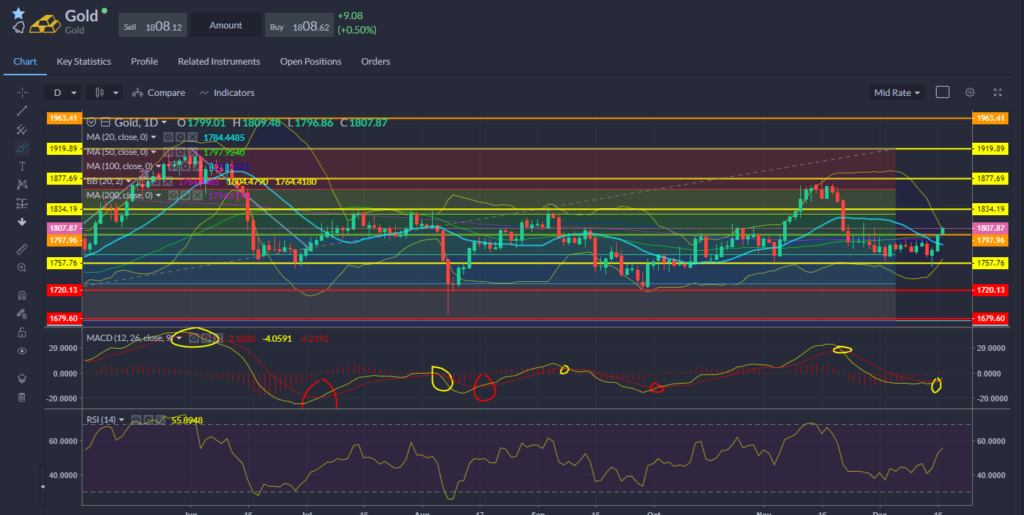Expand MA (50, close, 0) dropdown arrow
1024x515 pixels.
click(x=153, y=152)
